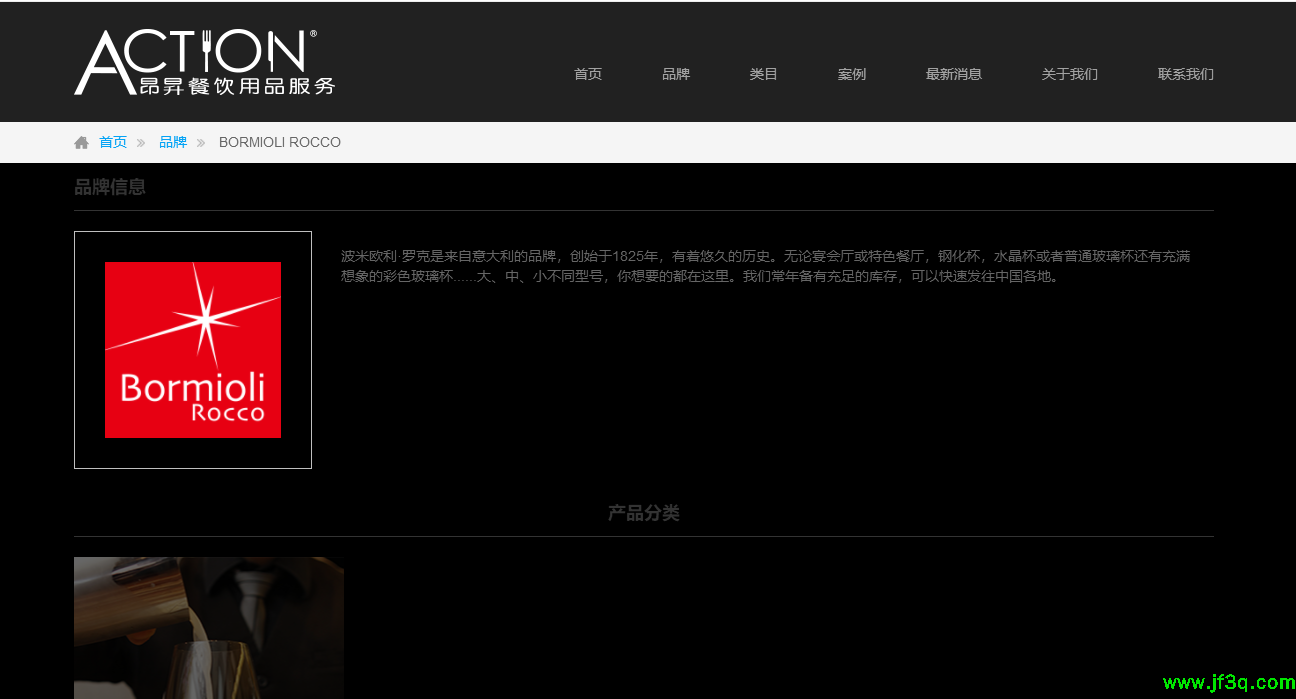Select 首页 in the navigation menu
This screenshot has width=1296, height=699.
588,73
